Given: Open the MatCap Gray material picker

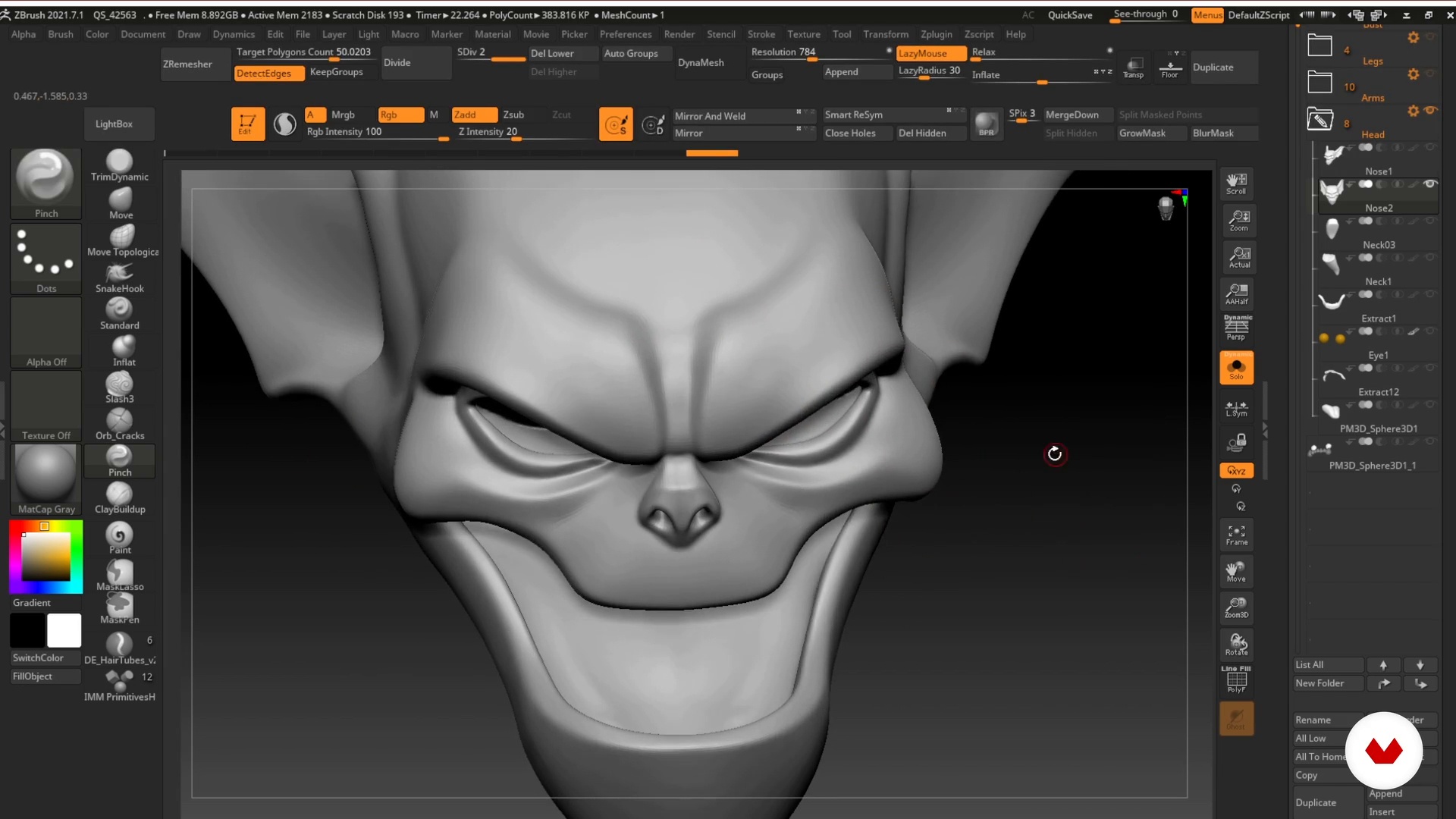Looking at the screenshot, I should [45, 479].
